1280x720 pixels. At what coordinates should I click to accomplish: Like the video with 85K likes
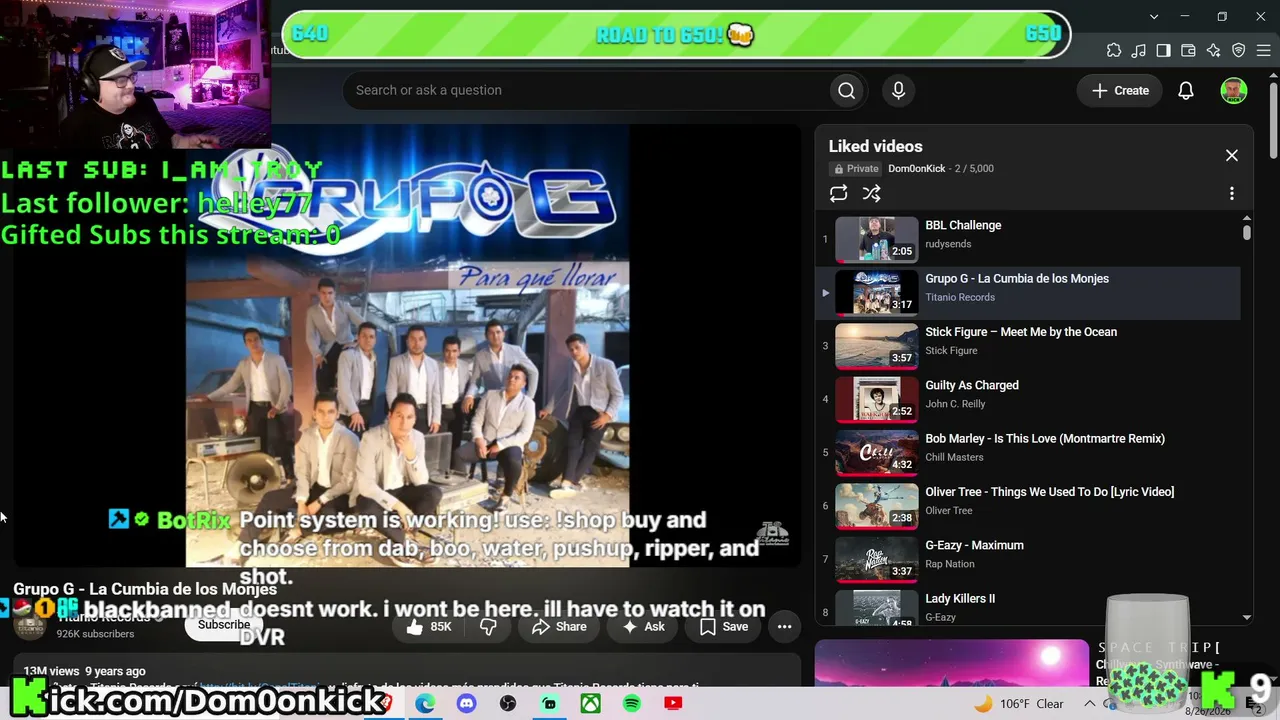click(429, 627)
